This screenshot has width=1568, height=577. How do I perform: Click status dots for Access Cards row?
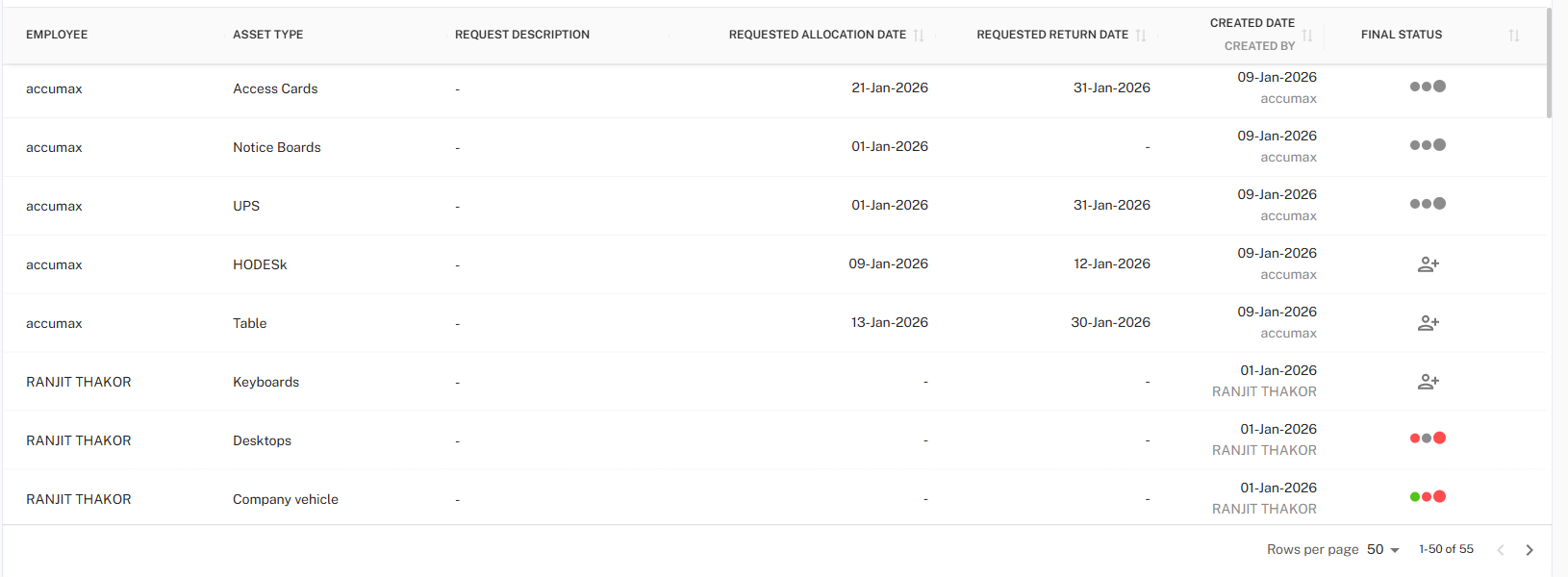[1428, 87]
